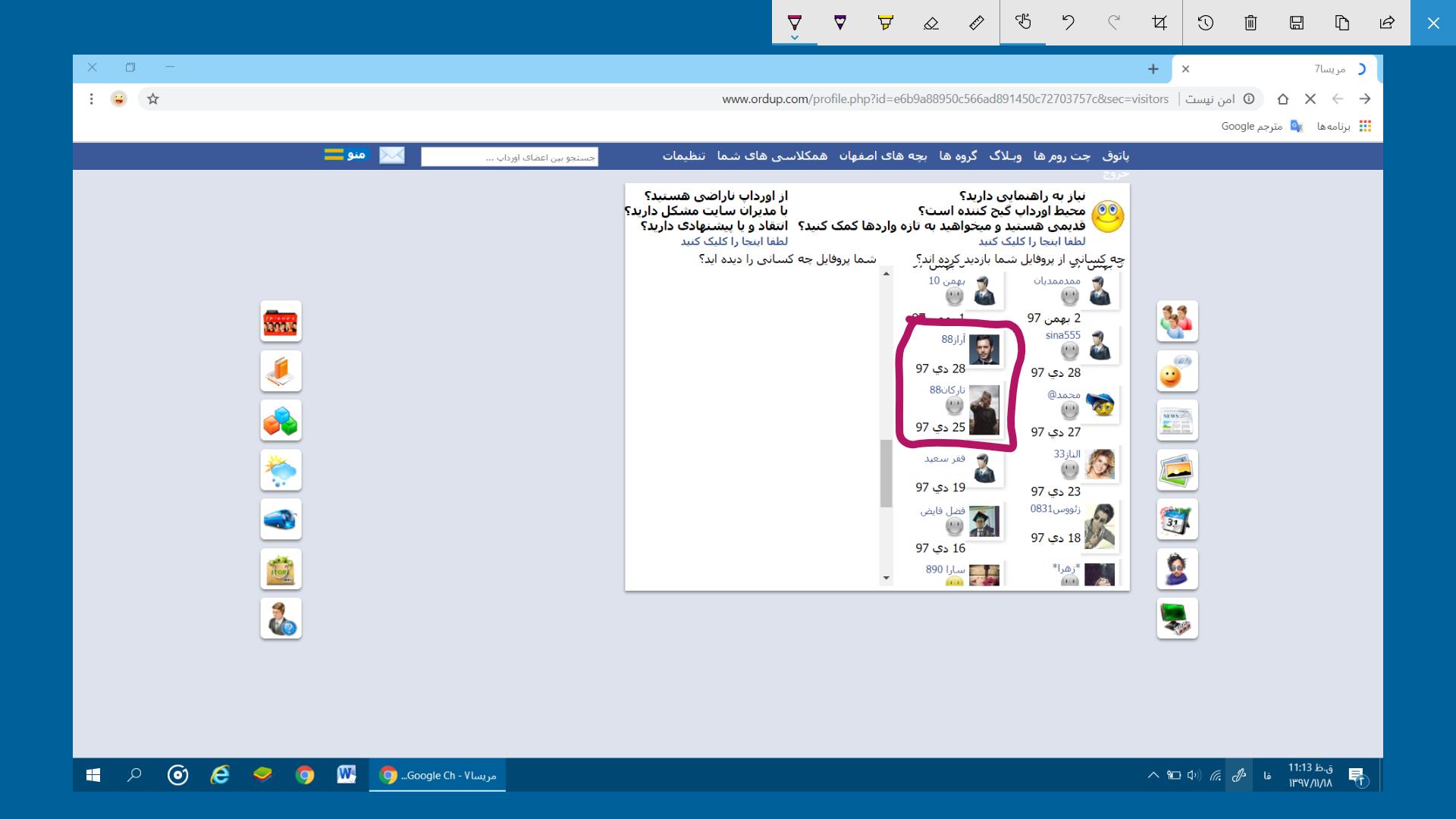Redo the last action
The image size is (1456, 819).
point(1114,23)
